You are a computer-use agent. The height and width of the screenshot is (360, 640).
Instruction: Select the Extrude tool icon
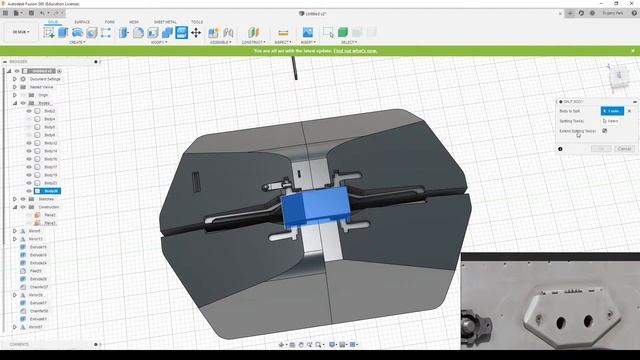point(63,33)
